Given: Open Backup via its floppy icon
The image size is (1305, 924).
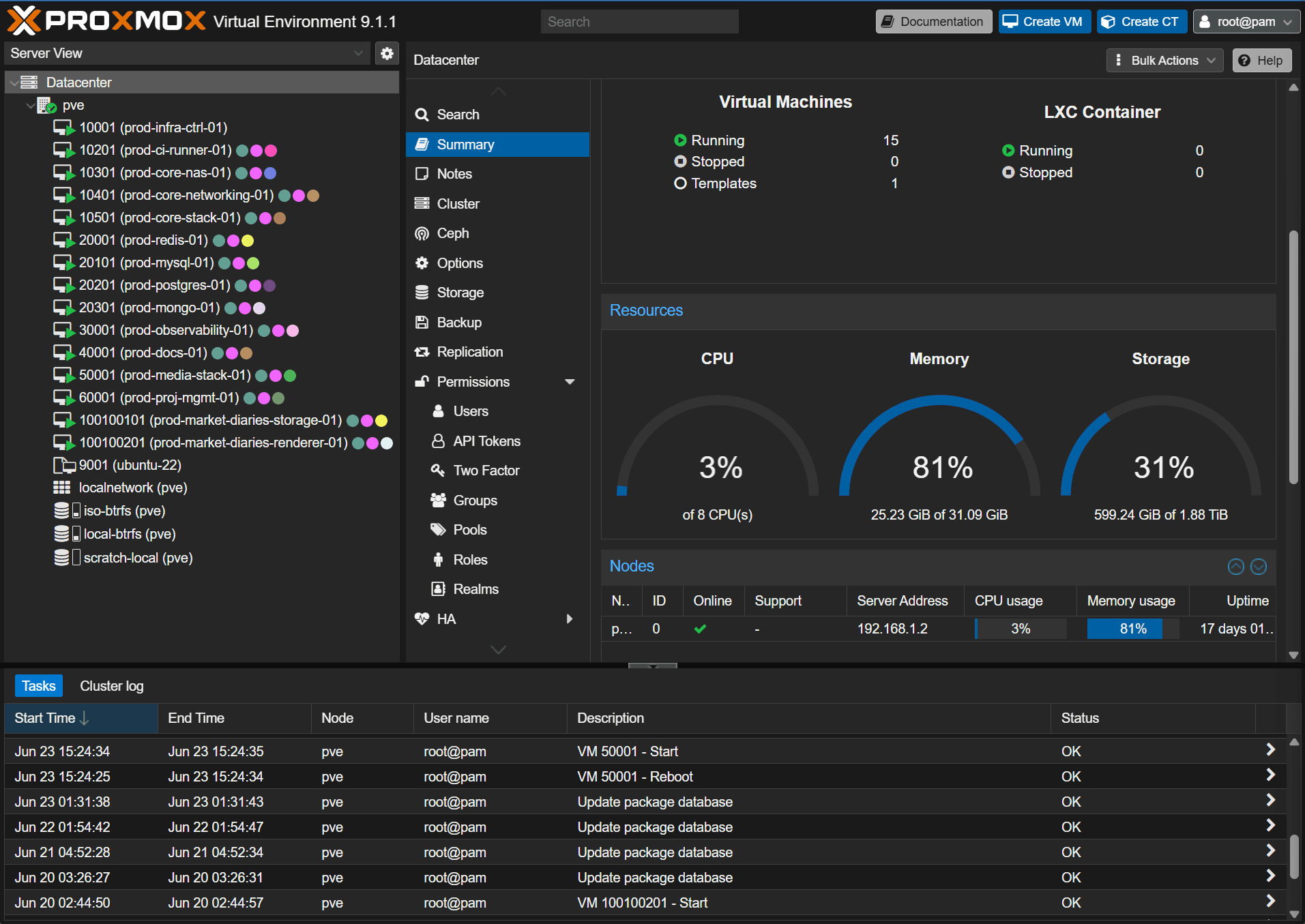Looking at the screenshot, I should 422,323.
